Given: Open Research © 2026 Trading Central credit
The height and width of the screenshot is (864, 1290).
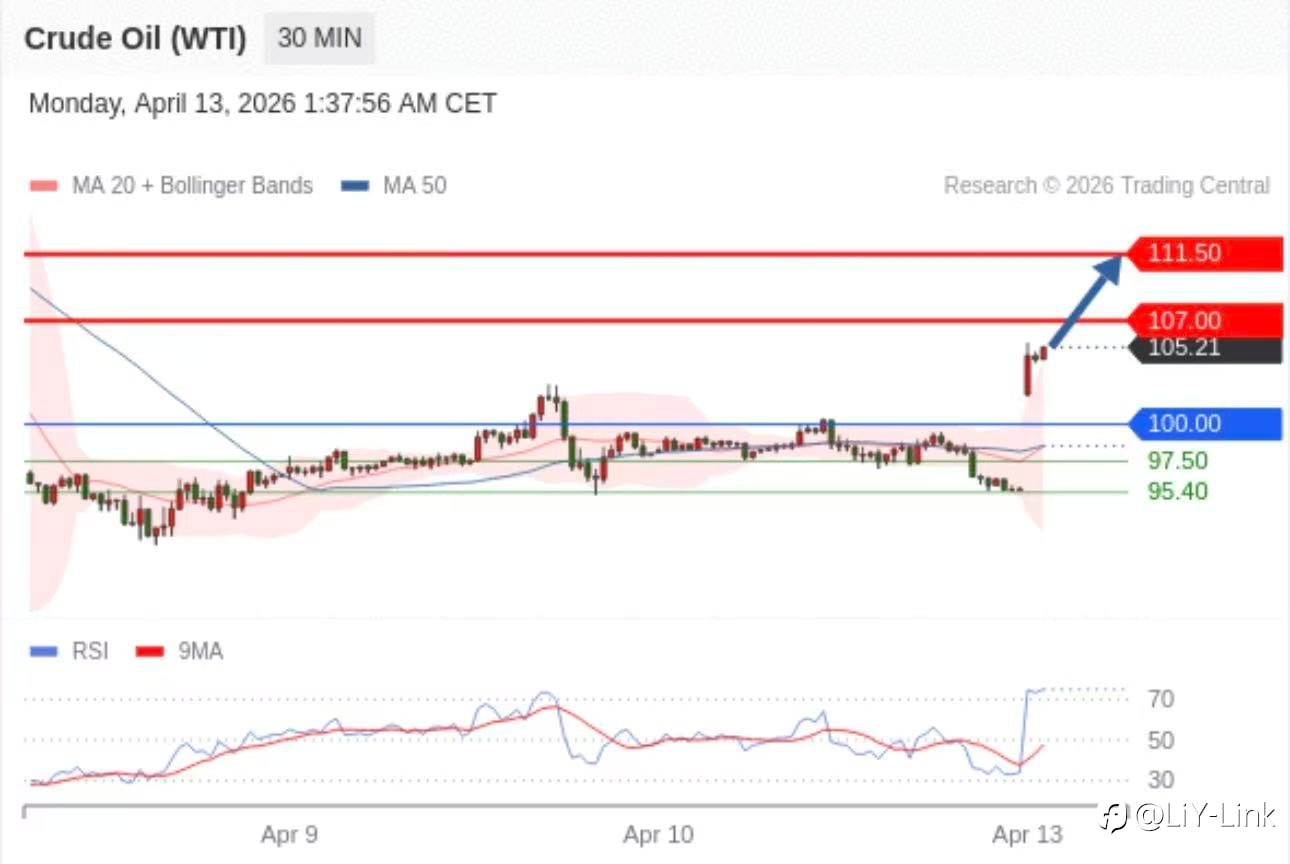Looking at the screenshot, I should [1107, 186].
